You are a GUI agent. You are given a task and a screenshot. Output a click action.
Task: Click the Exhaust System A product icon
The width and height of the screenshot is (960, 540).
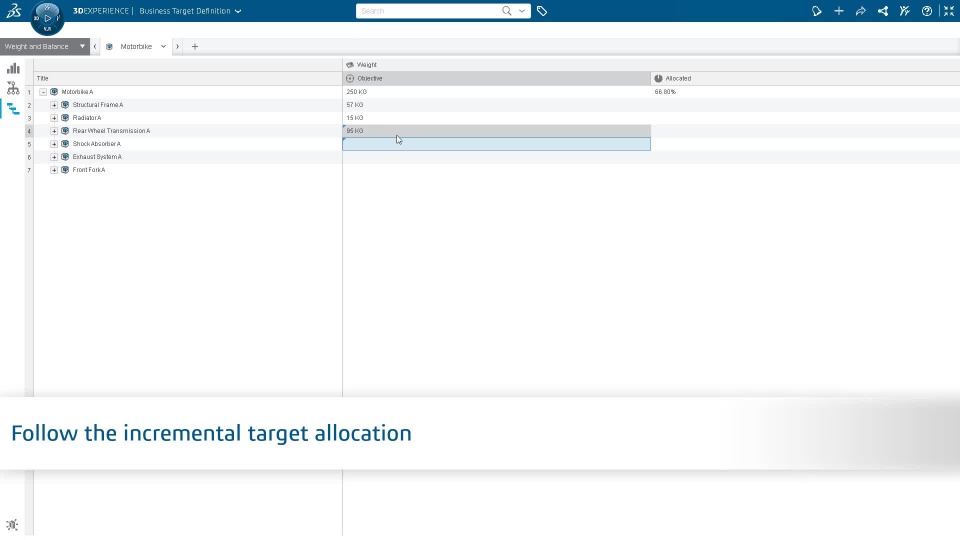(x=65, y=157)
